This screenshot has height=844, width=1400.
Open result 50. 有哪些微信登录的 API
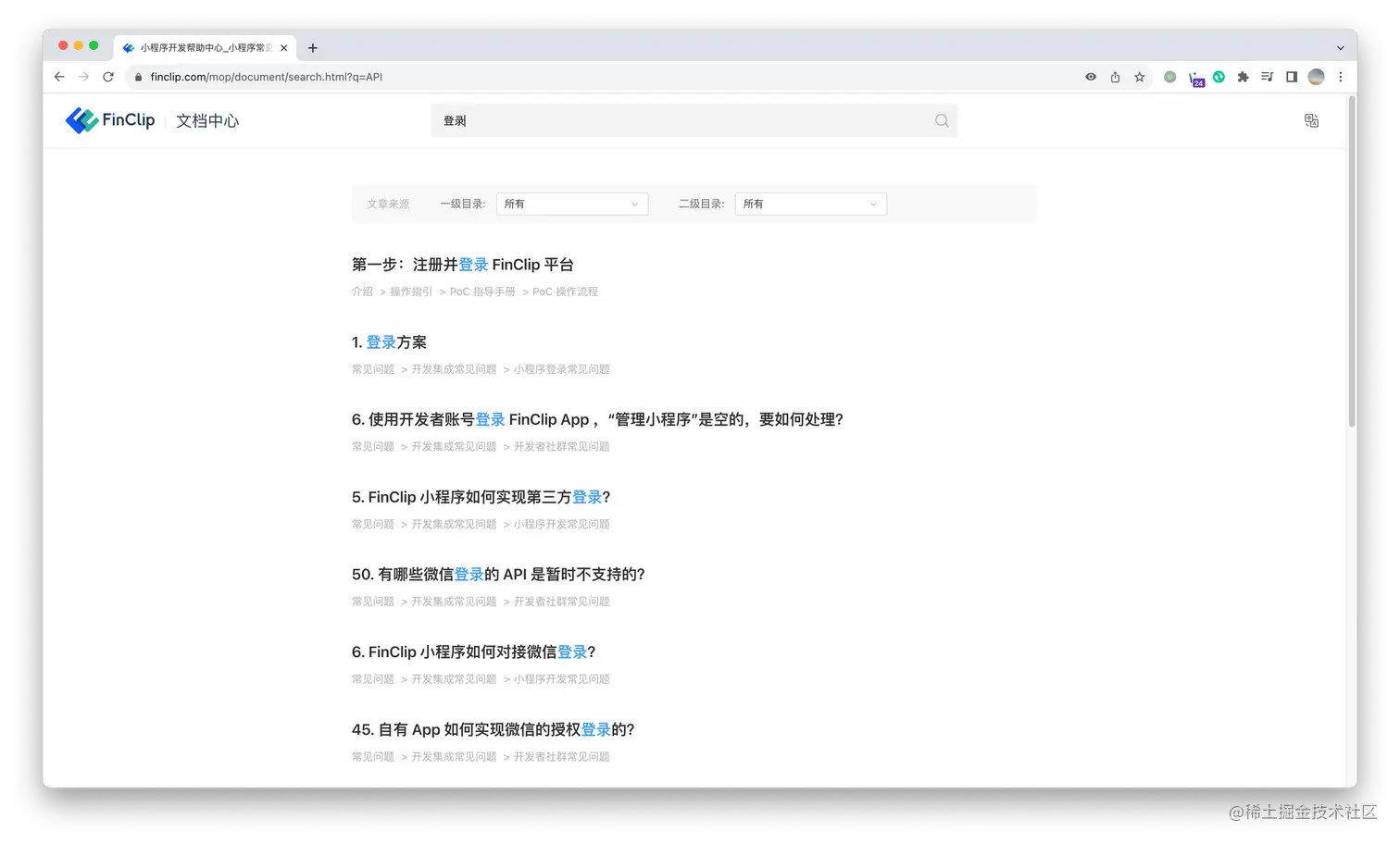[x=498, y=575]
